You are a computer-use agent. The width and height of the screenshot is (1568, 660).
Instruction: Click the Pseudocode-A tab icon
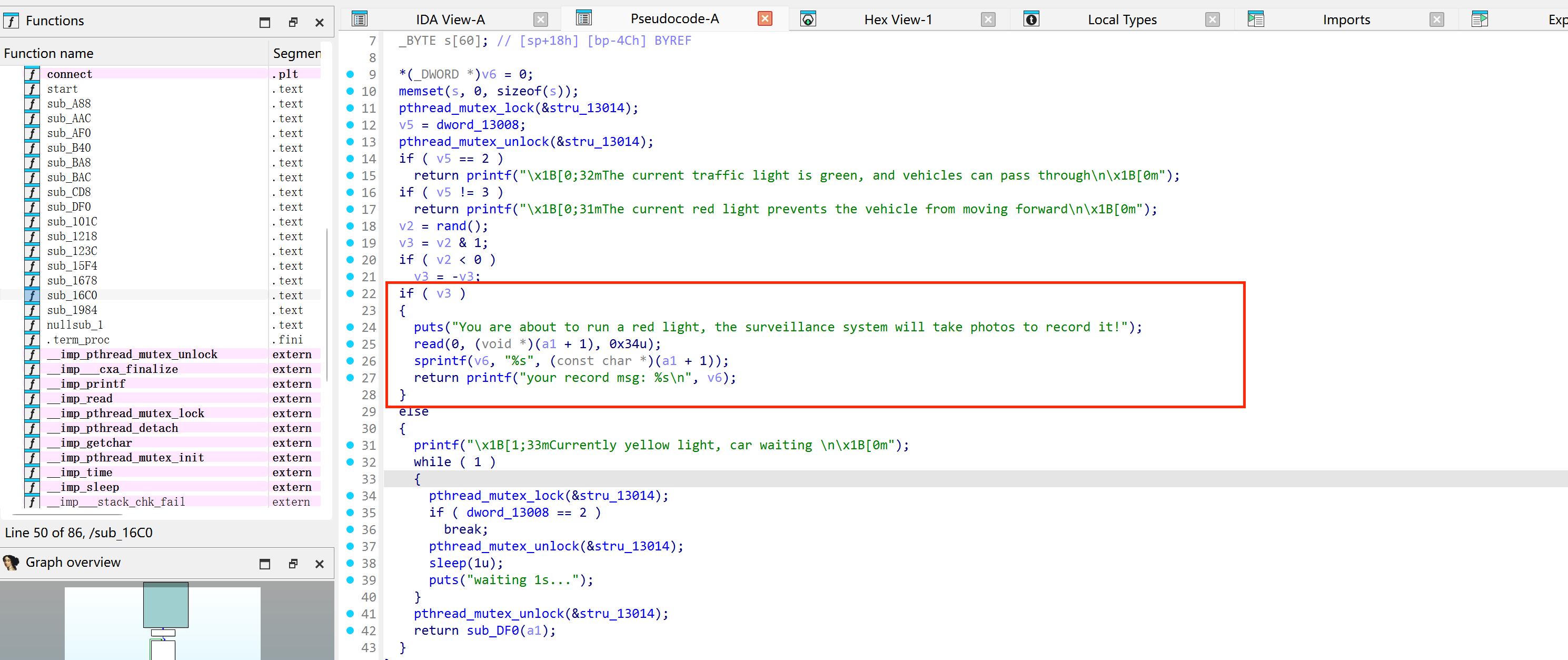click(583, 18)
